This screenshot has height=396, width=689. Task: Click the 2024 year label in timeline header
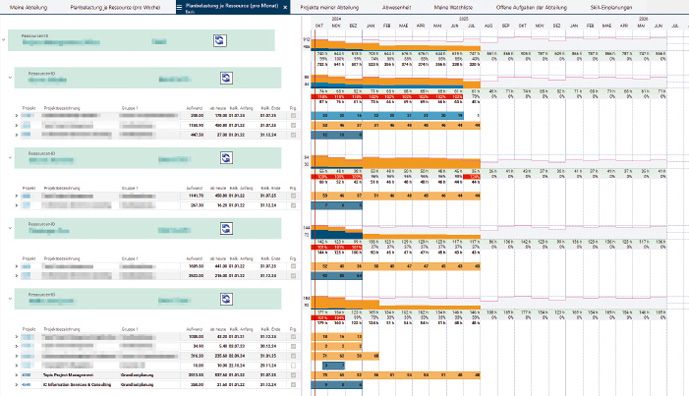pos(336,19)
